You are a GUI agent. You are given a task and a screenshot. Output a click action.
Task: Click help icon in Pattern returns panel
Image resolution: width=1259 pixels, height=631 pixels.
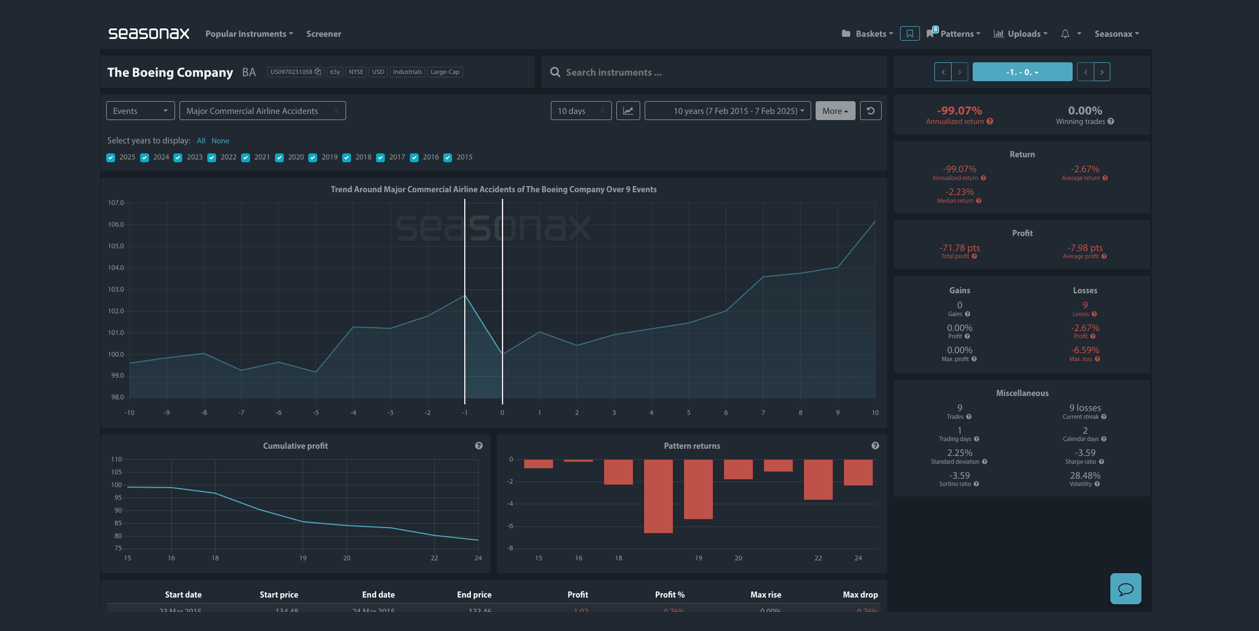coord(875,446)
